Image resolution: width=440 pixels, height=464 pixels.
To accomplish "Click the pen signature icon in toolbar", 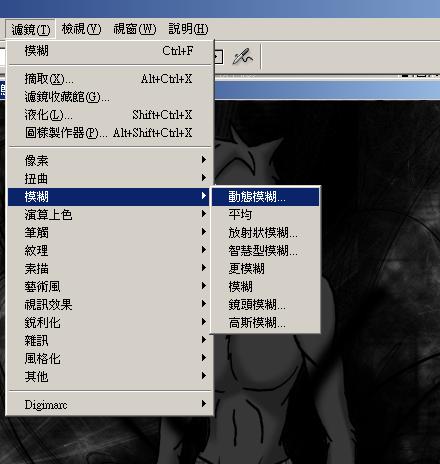I will [x=242, y=57].
